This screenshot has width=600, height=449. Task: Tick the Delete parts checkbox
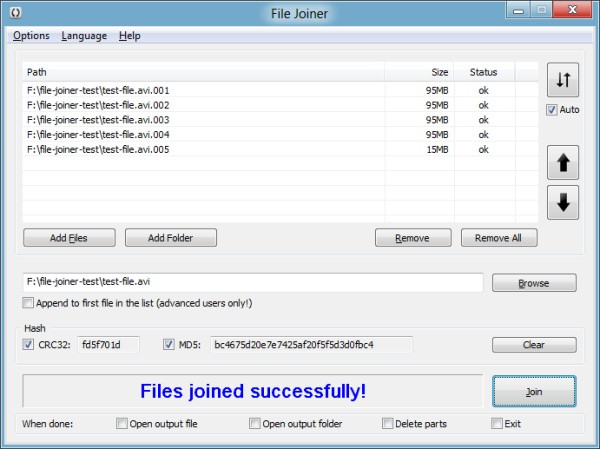tap(387, 423)
